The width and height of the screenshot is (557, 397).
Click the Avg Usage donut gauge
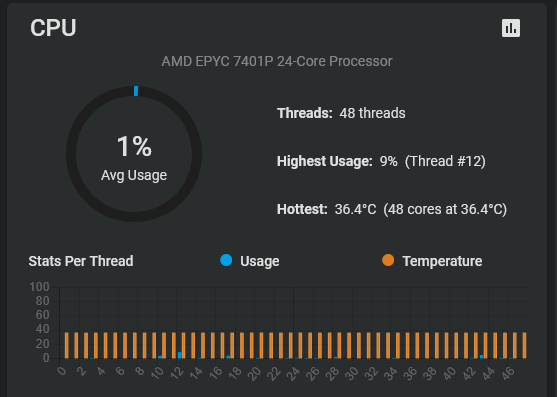(134, 154)
